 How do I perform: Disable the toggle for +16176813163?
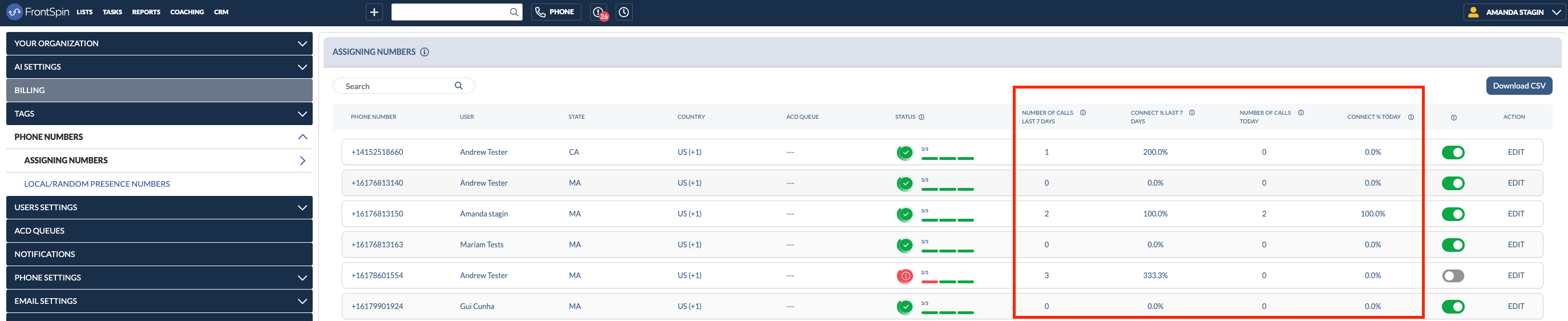[1452, 245]
